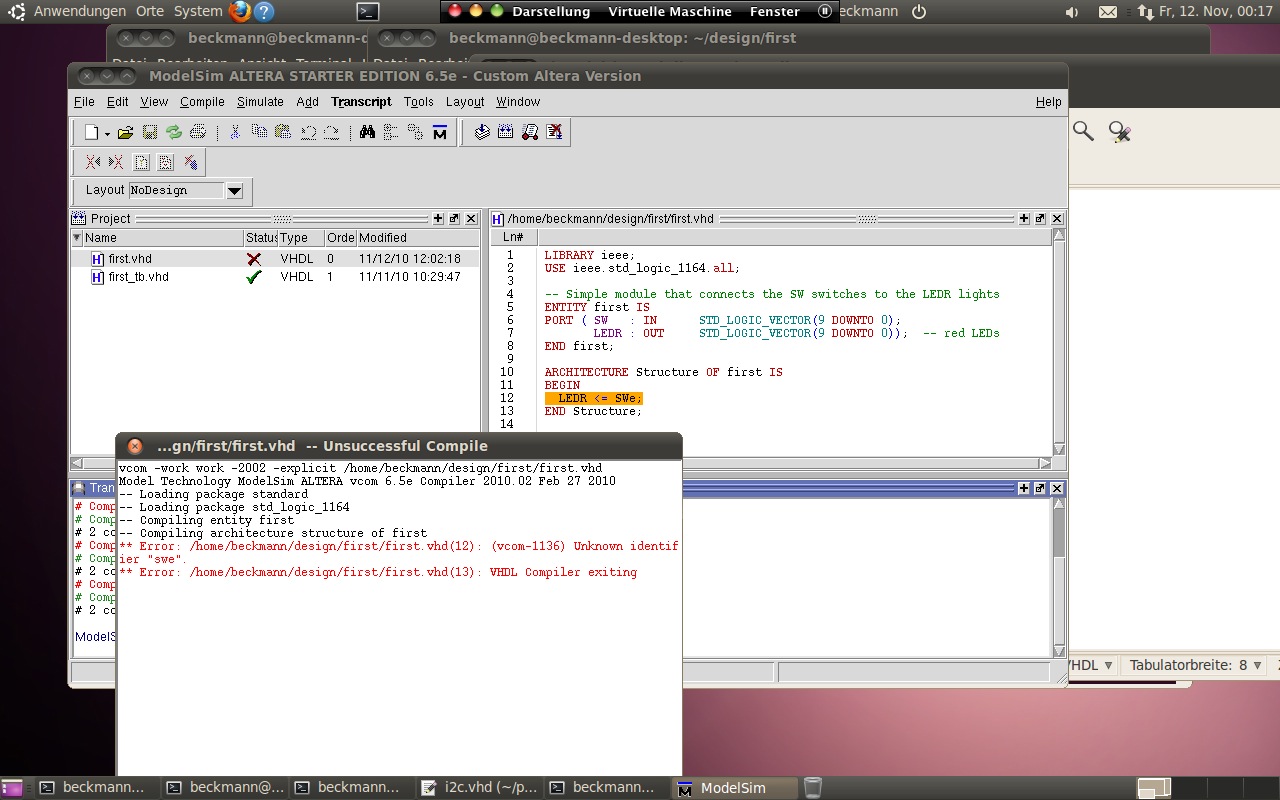Undock the Project pane
The image size is (1280, 800).
(x=454, y=219)
